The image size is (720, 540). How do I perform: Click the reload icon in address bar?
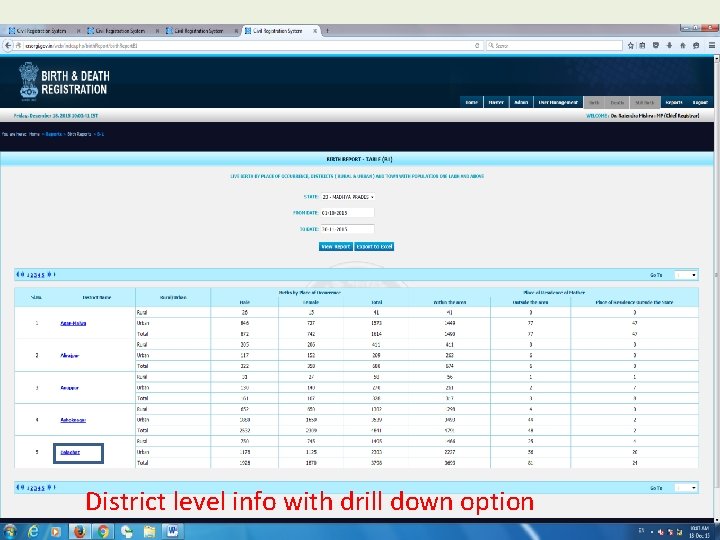tap(477, 45)
